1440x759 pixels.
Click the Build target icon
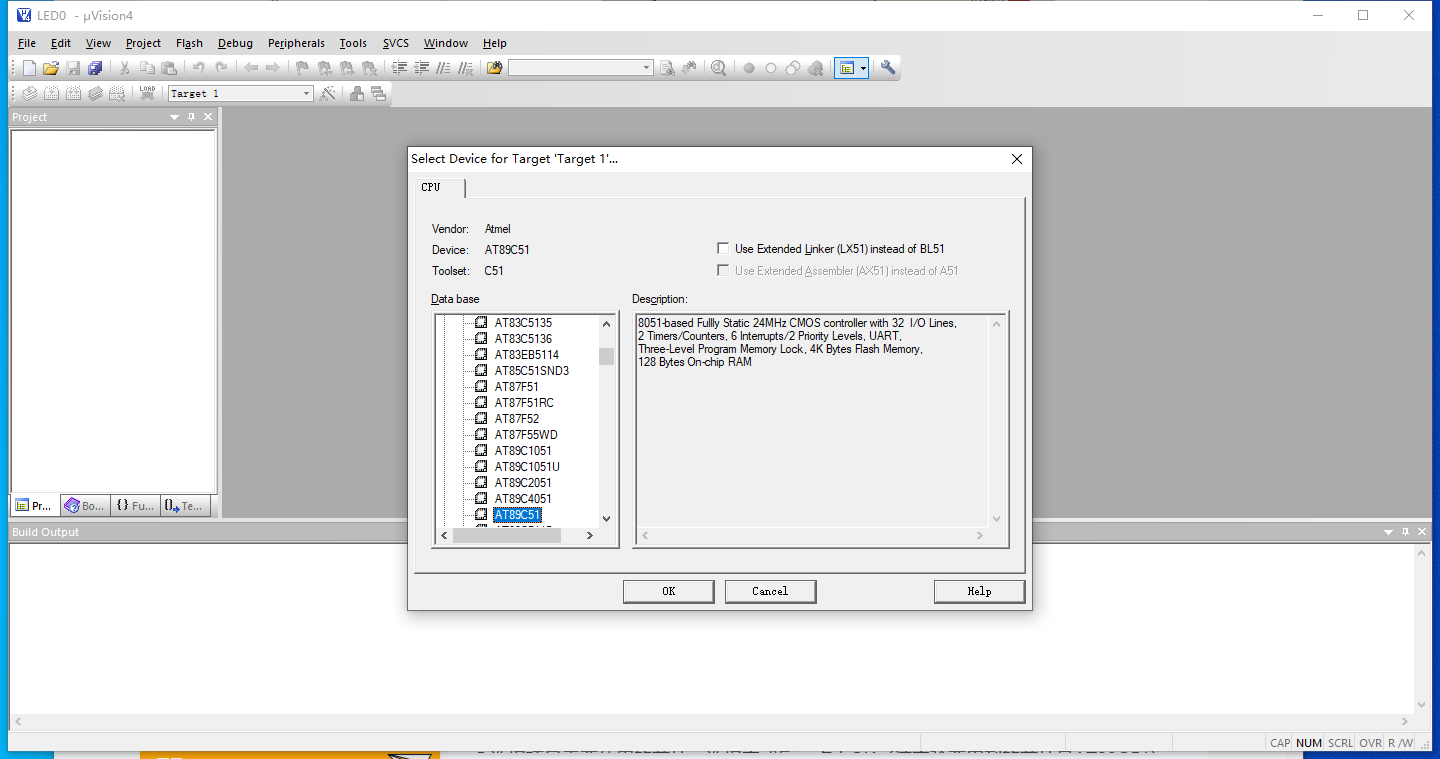[x=51, y=93]
